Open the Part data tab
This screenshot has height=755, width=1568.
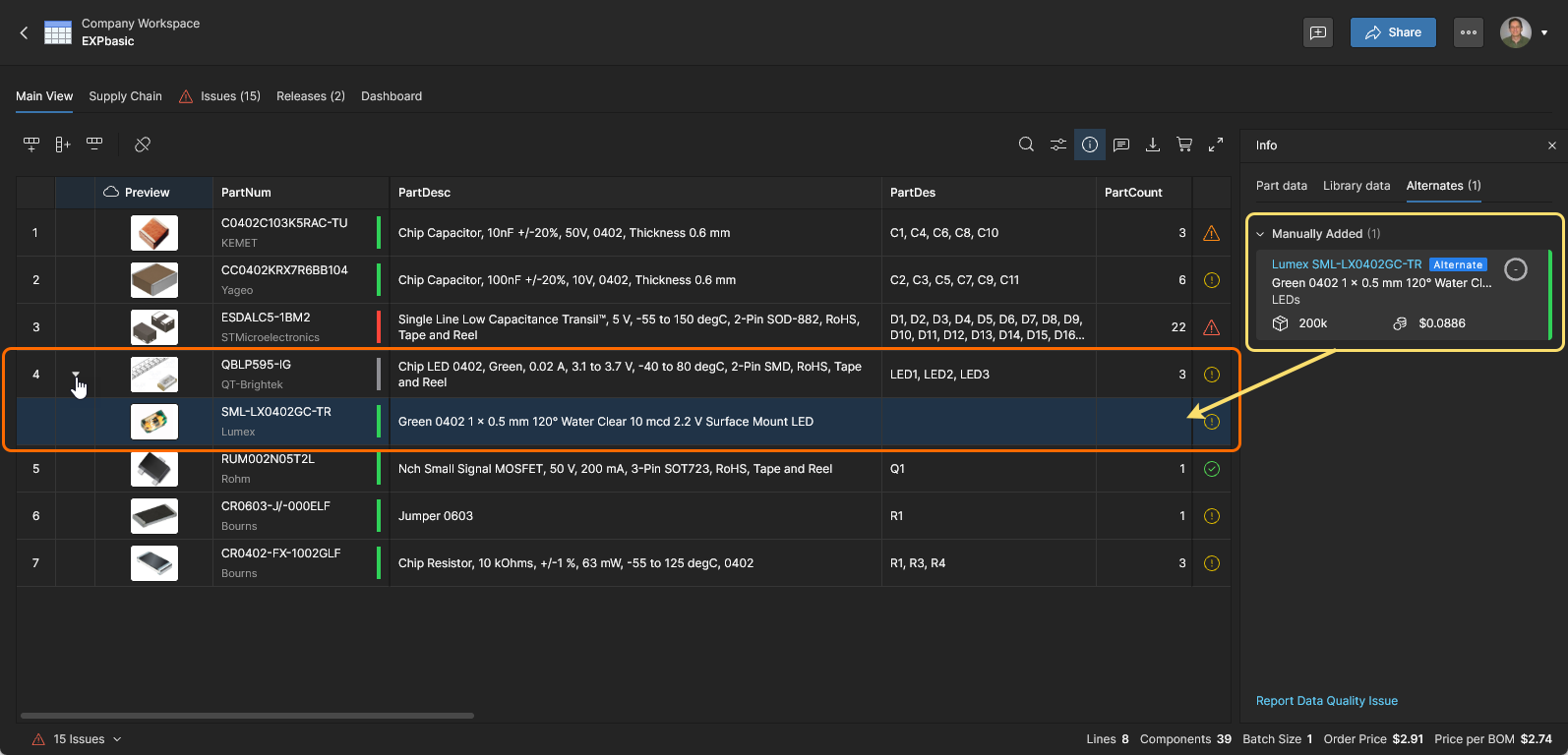(1281, 186)
